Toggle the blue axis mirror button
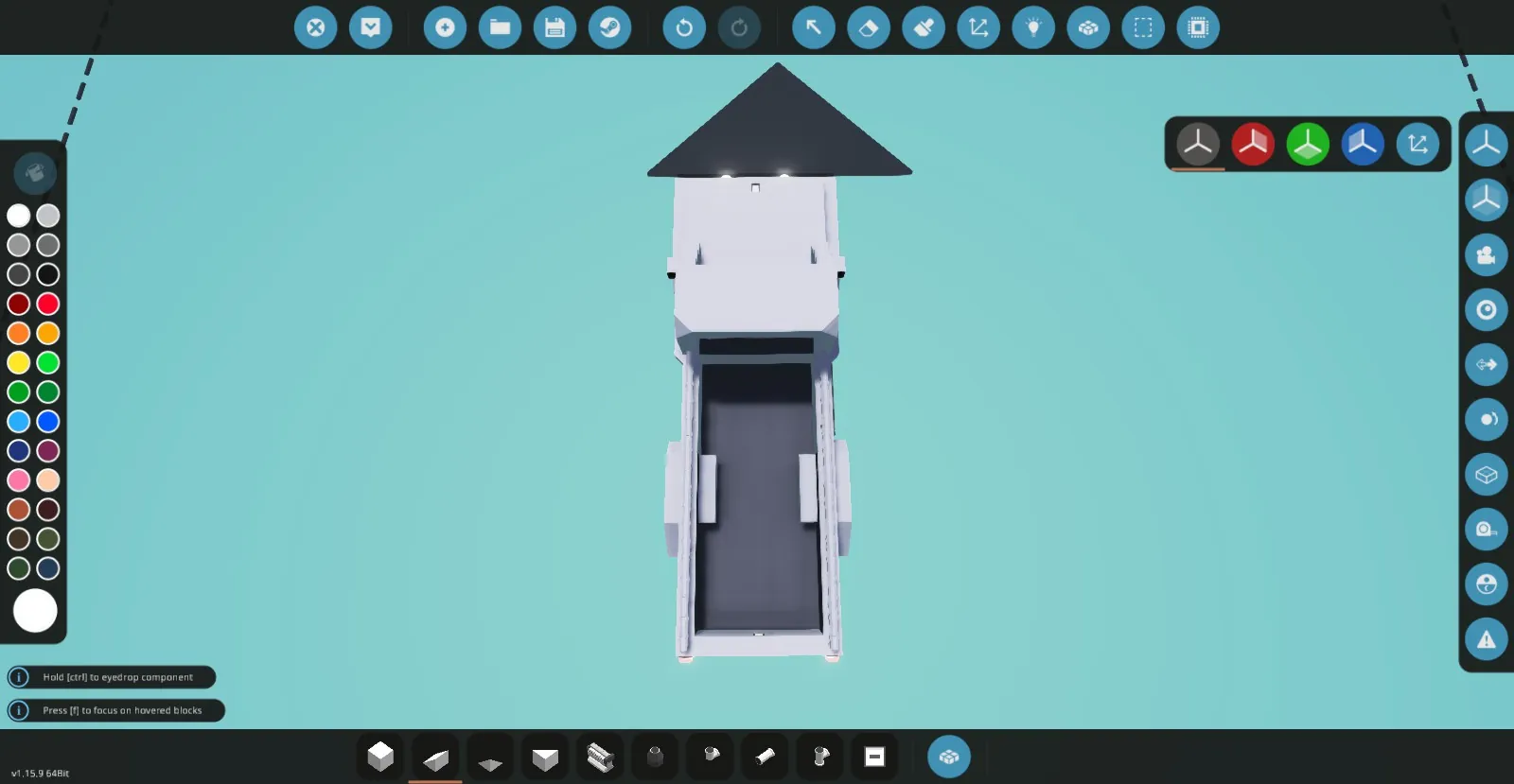Screen dimensions: 1514x784 click(1363, 144)
